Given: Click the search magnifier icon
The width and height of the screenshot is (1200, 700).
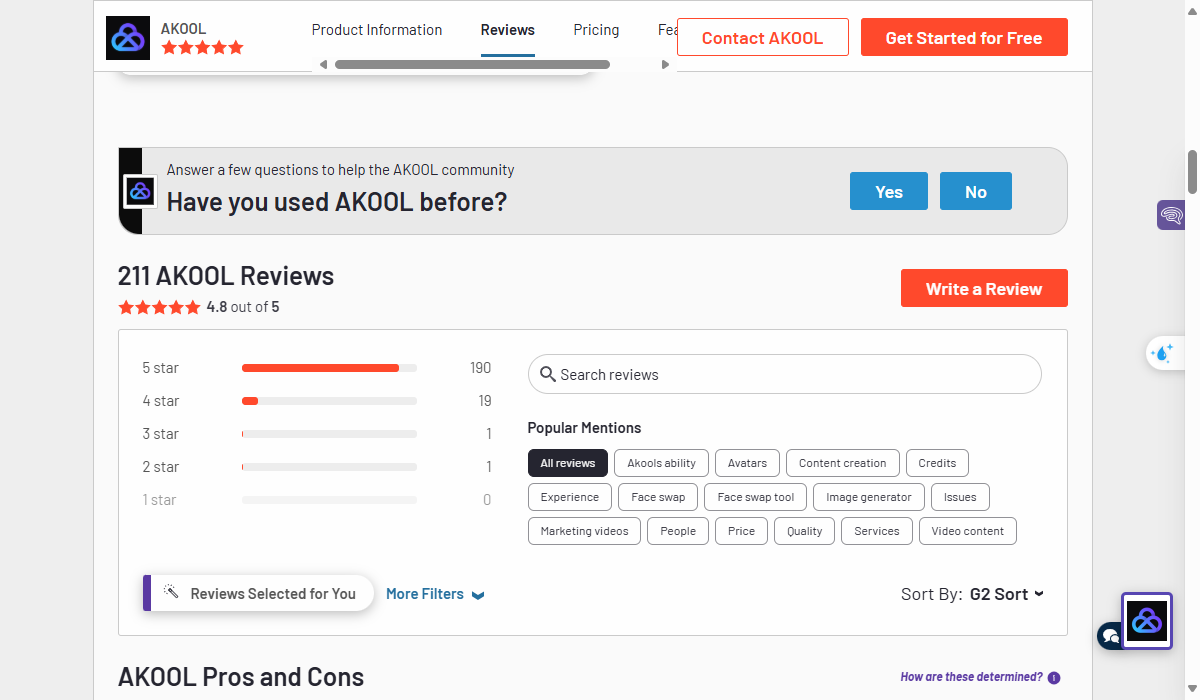Looking at the screenshot, I should click(547, 375).
